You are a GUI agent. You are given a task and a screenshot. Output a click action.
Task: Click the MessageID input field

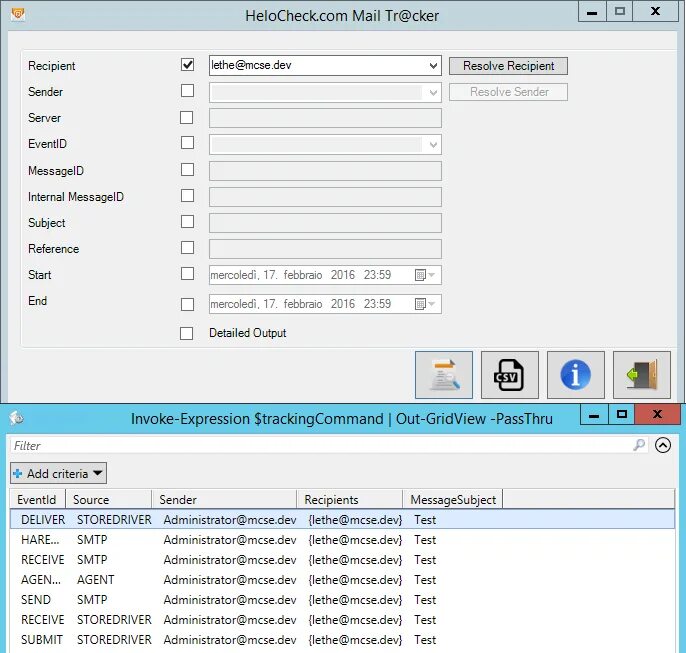click(x=325, y=171)
